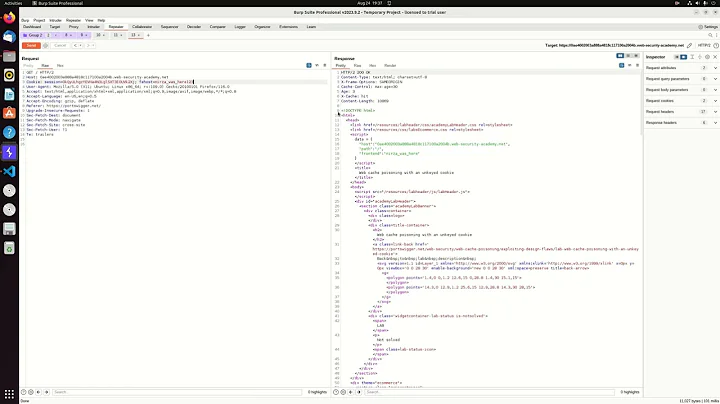Dock the Inspector to the right layout
720x404 pixels.
coord(684,57)
